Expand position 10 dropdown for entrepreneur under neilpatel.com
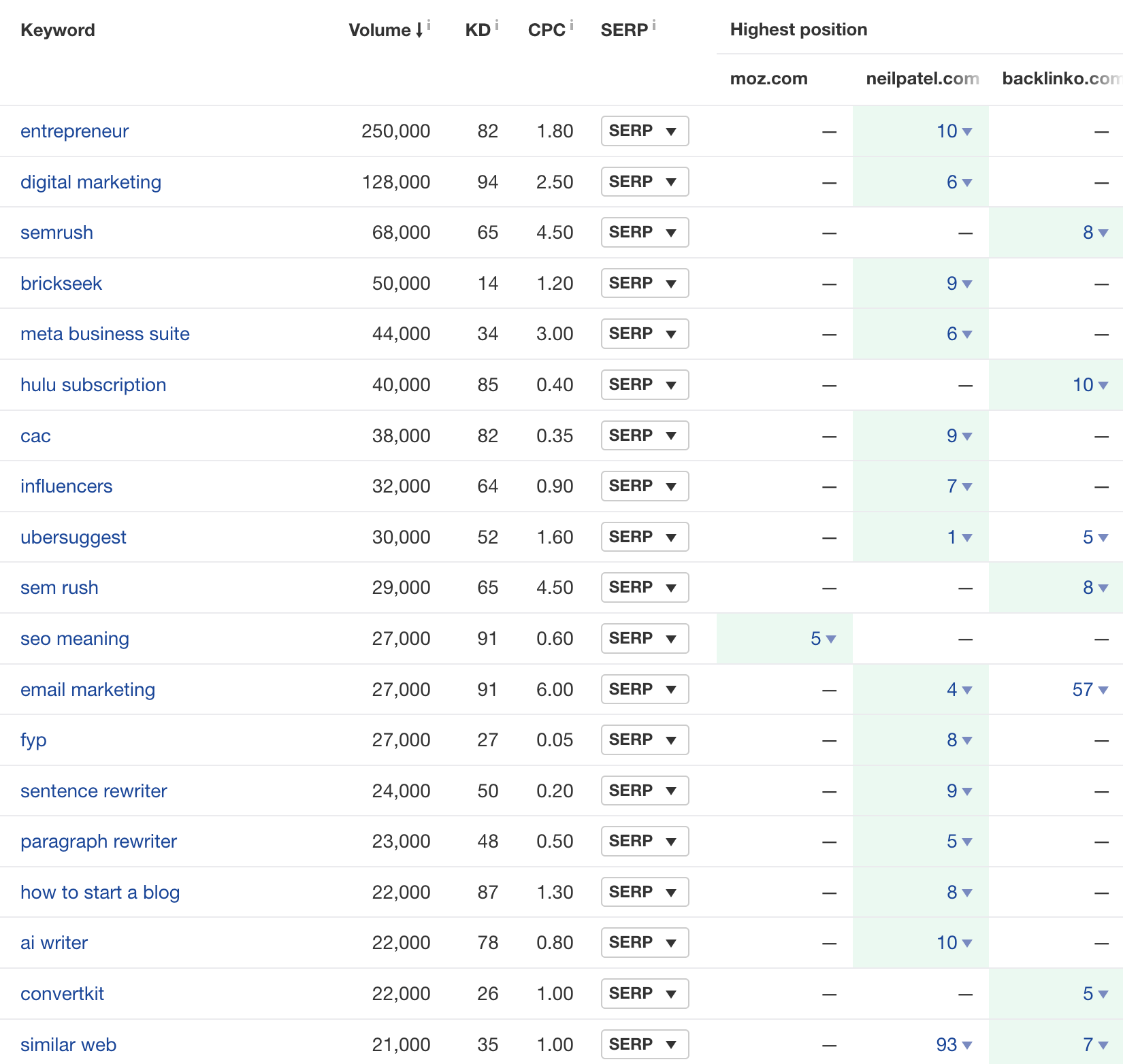 click(x=953, y=131)
